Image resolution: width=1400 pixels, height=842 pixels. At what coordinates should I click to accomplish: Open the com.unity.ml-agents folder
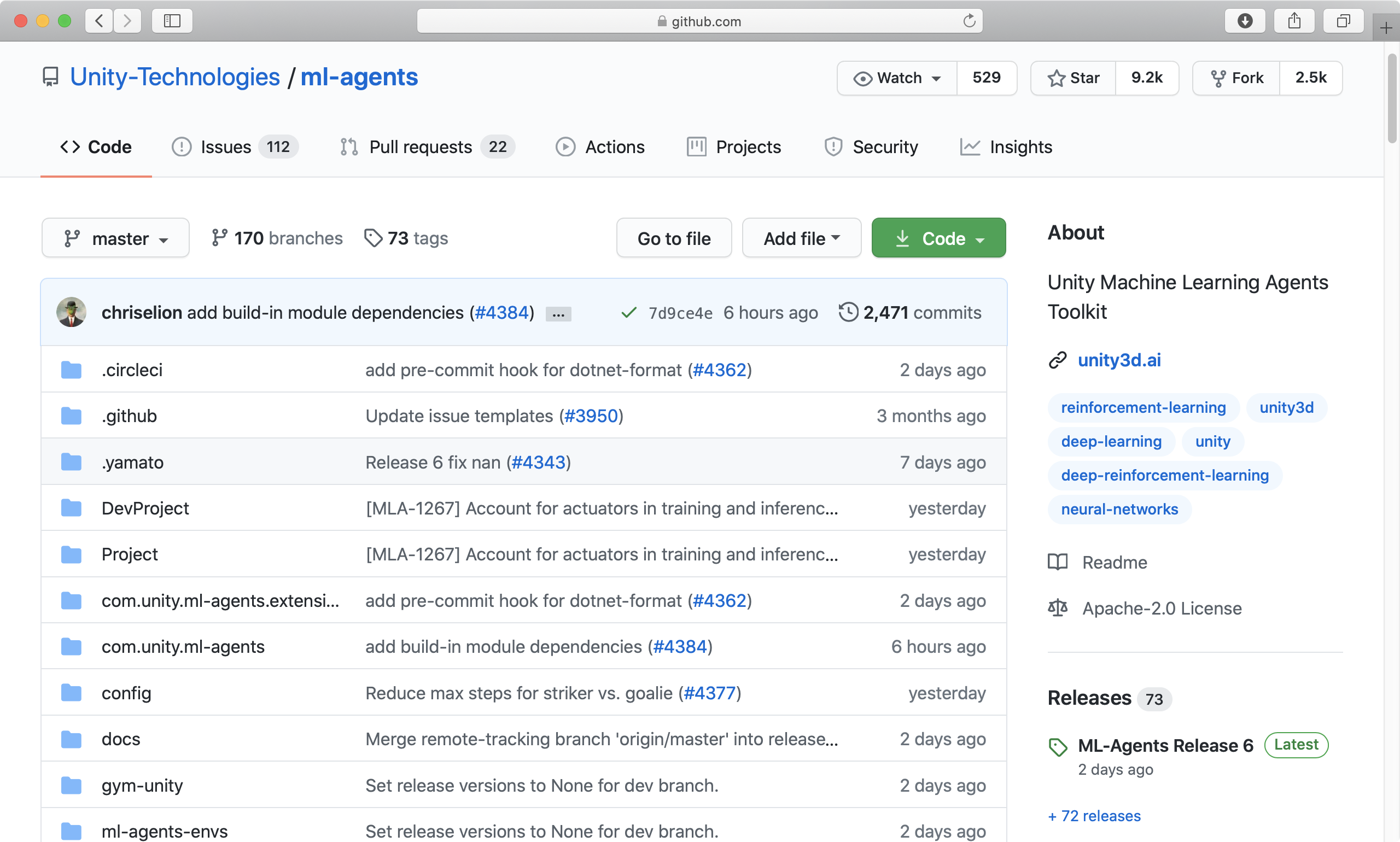(x=183, y=647)
